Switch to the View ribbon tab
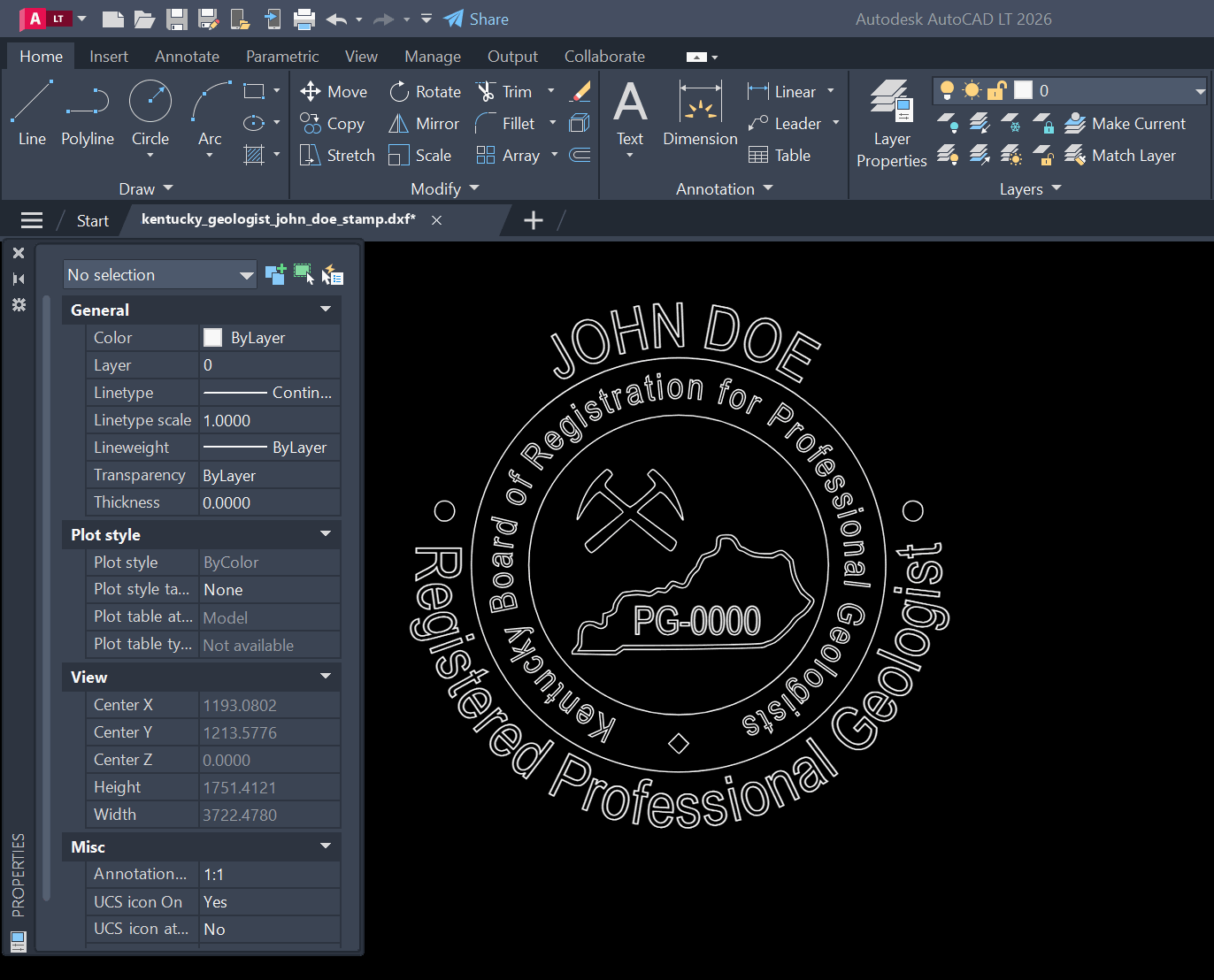This screenshot has width=1214, height=980. pyautogui.click(x=361, y=56)
